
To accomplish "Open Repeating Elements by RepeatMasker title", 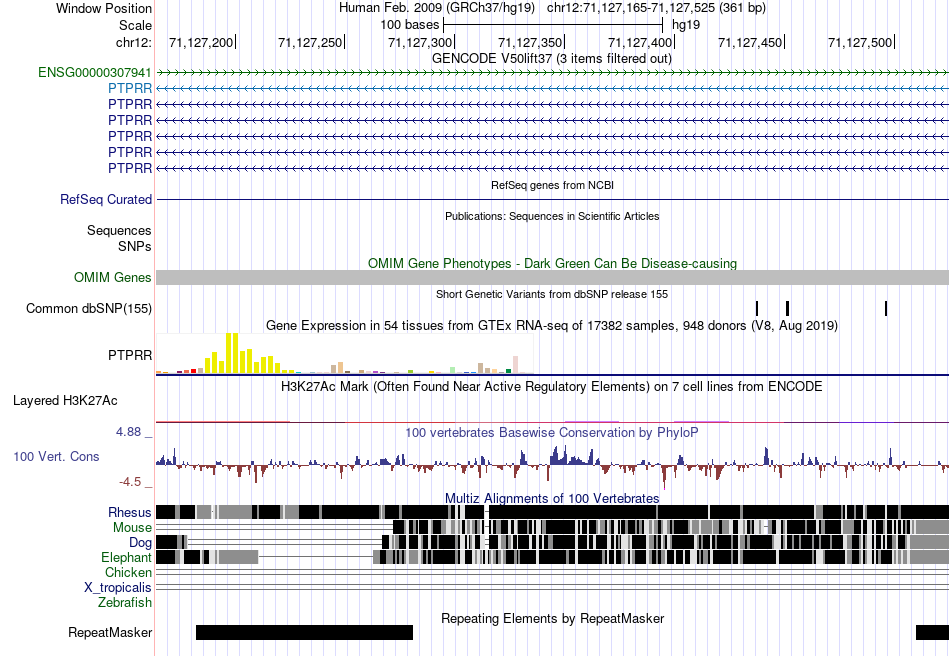I will pos(552,618).
